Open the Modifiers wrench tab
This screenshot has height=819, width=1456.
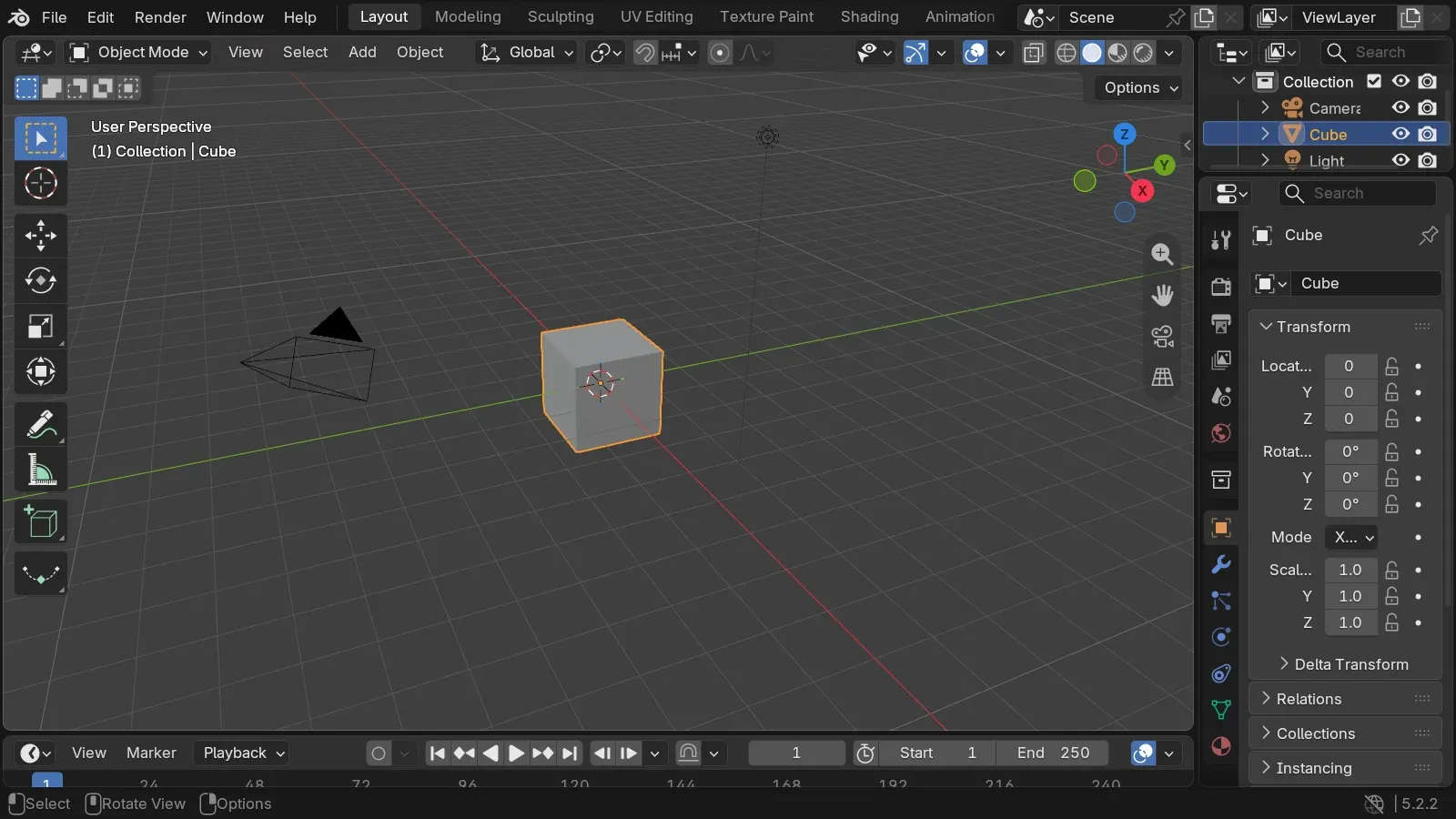[x=1221, y=564]
